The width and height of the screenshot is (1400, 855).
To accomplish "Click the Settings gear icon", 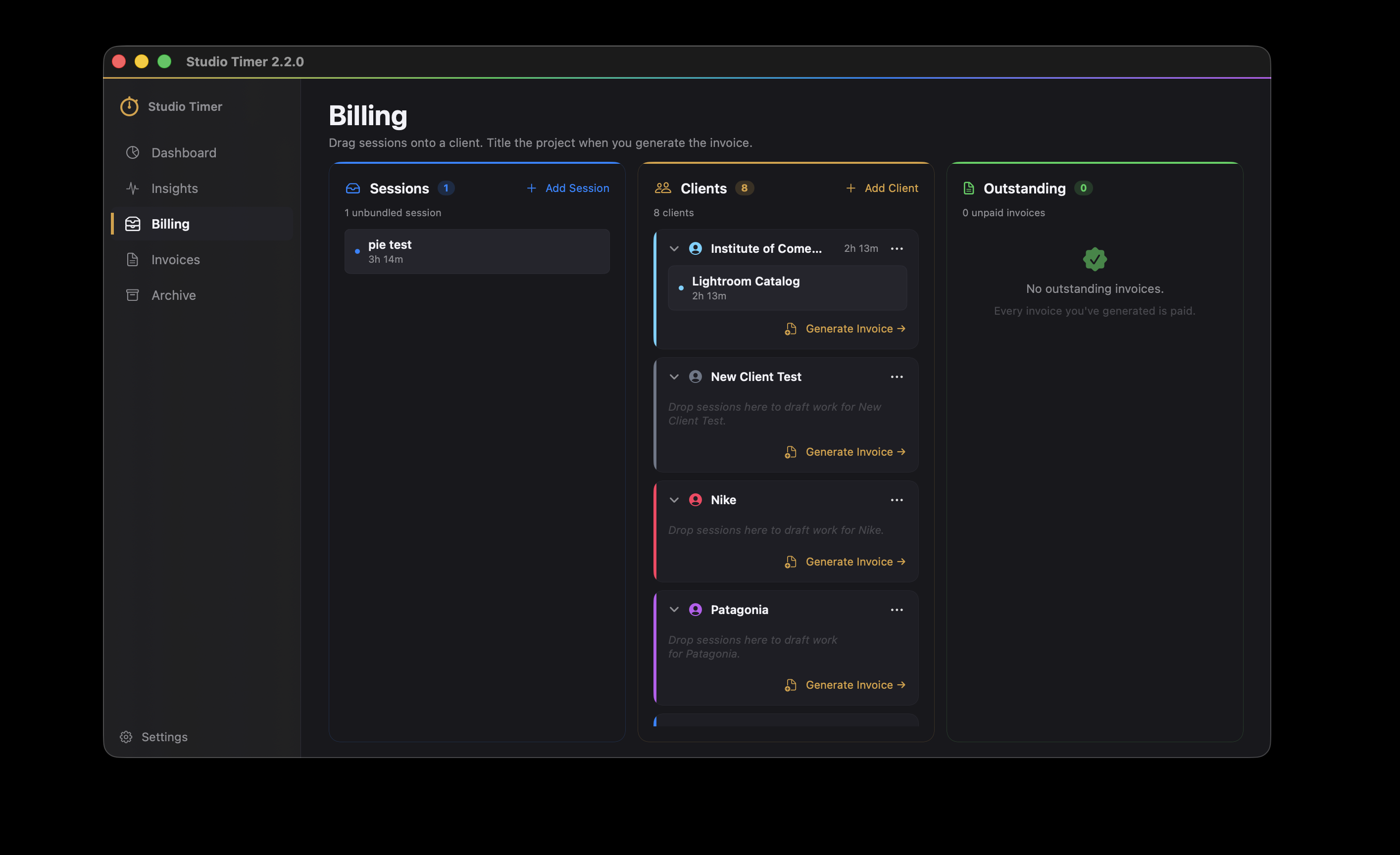I will (126, 736).
